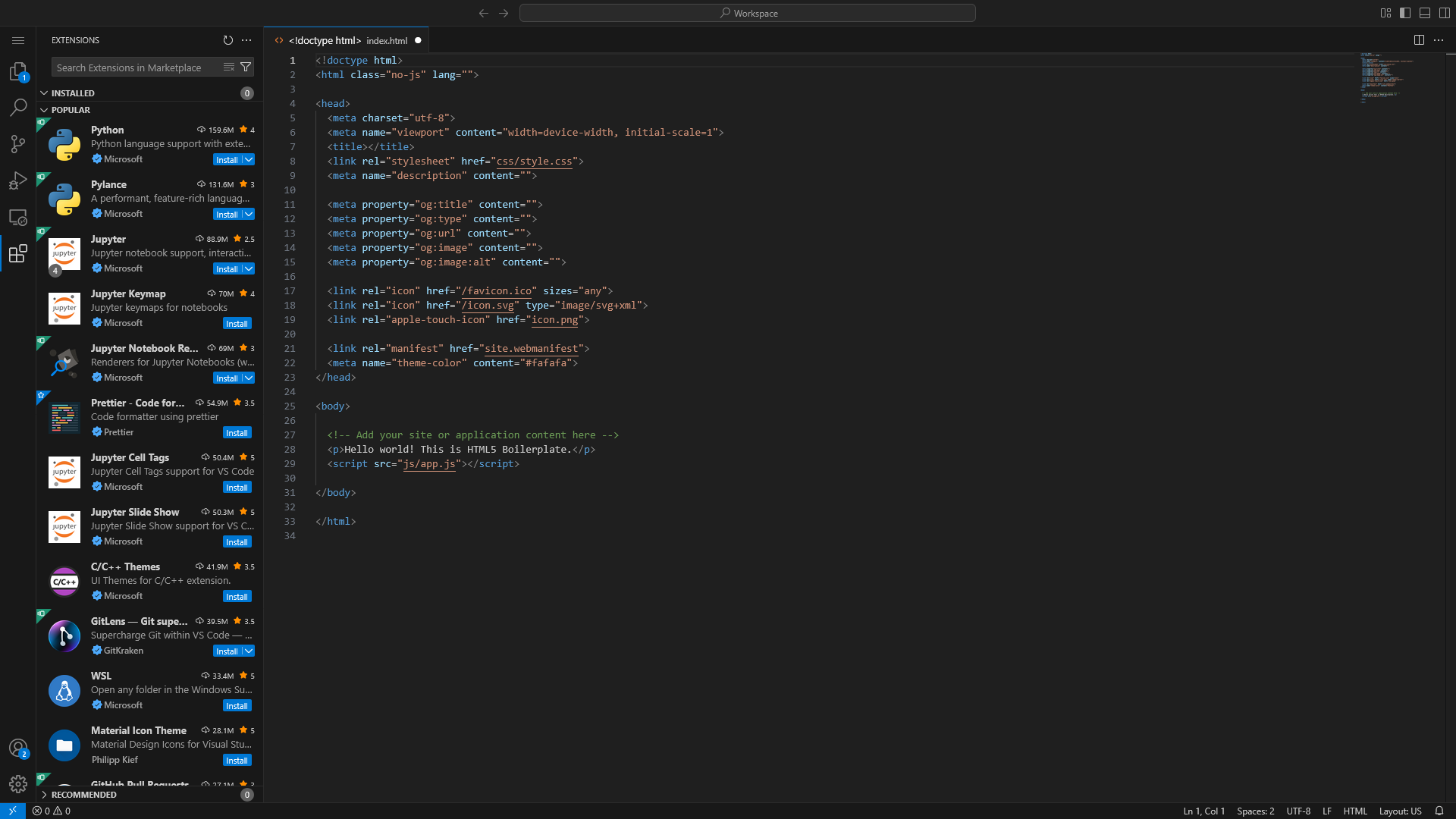Viewport: 1456px width, 819px height.
Task: Open Jupyter install dropdown arrow
Action: 249,268
